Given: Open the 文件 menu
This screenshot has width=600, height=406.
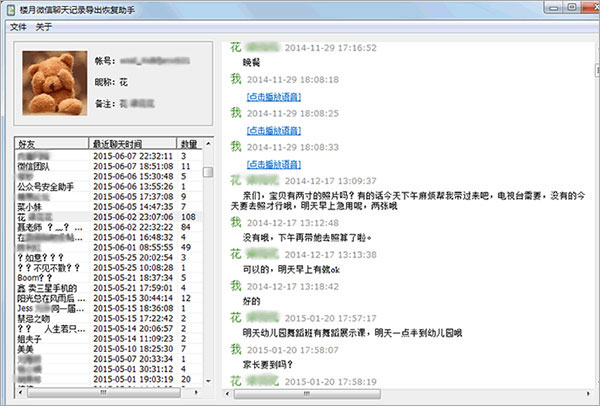Looking at the screenshot, I should click(x=18, y=27).
